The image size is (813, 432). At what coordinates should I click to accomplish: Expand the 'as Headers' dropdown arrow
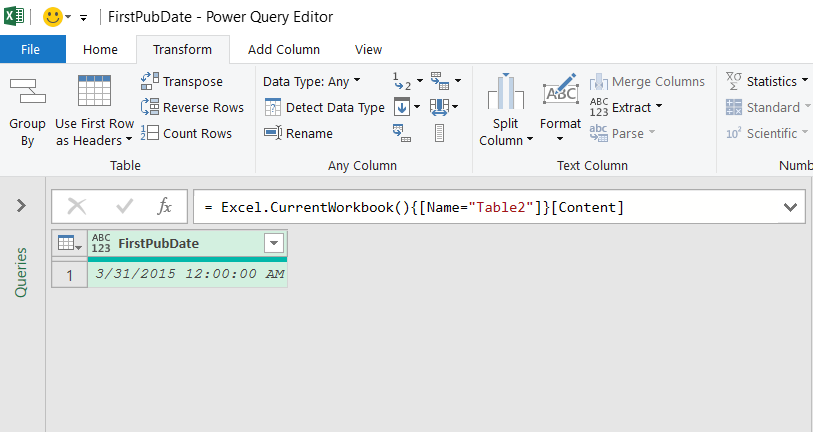pos(129,140)
